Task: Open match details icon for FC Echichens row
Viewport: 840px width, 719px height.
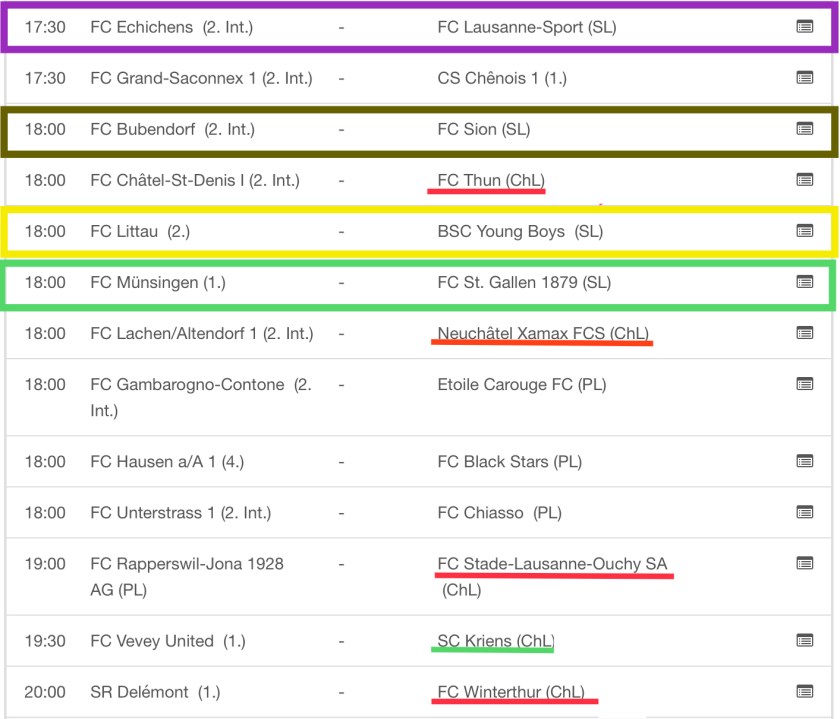Action: click(x=804, y=27)
